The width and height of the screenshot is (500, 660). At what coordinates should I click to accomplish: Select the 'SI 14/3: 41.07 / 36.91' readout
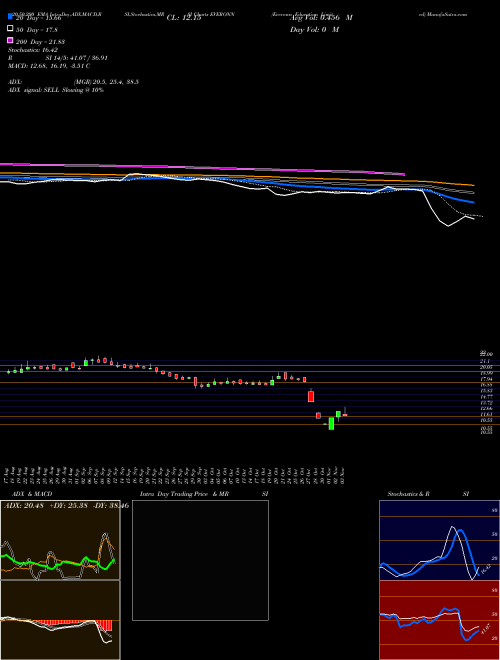tap(77, 58)
